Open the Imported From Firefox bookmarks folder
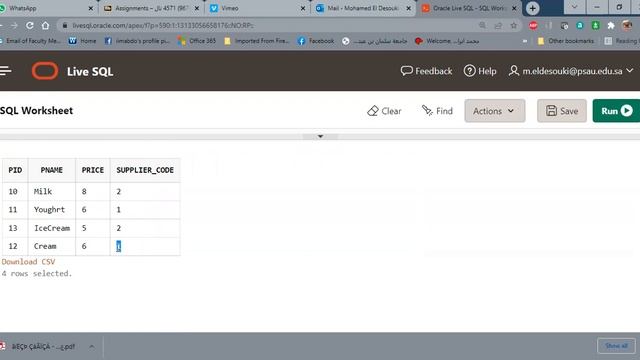 [x=257, y=41]
